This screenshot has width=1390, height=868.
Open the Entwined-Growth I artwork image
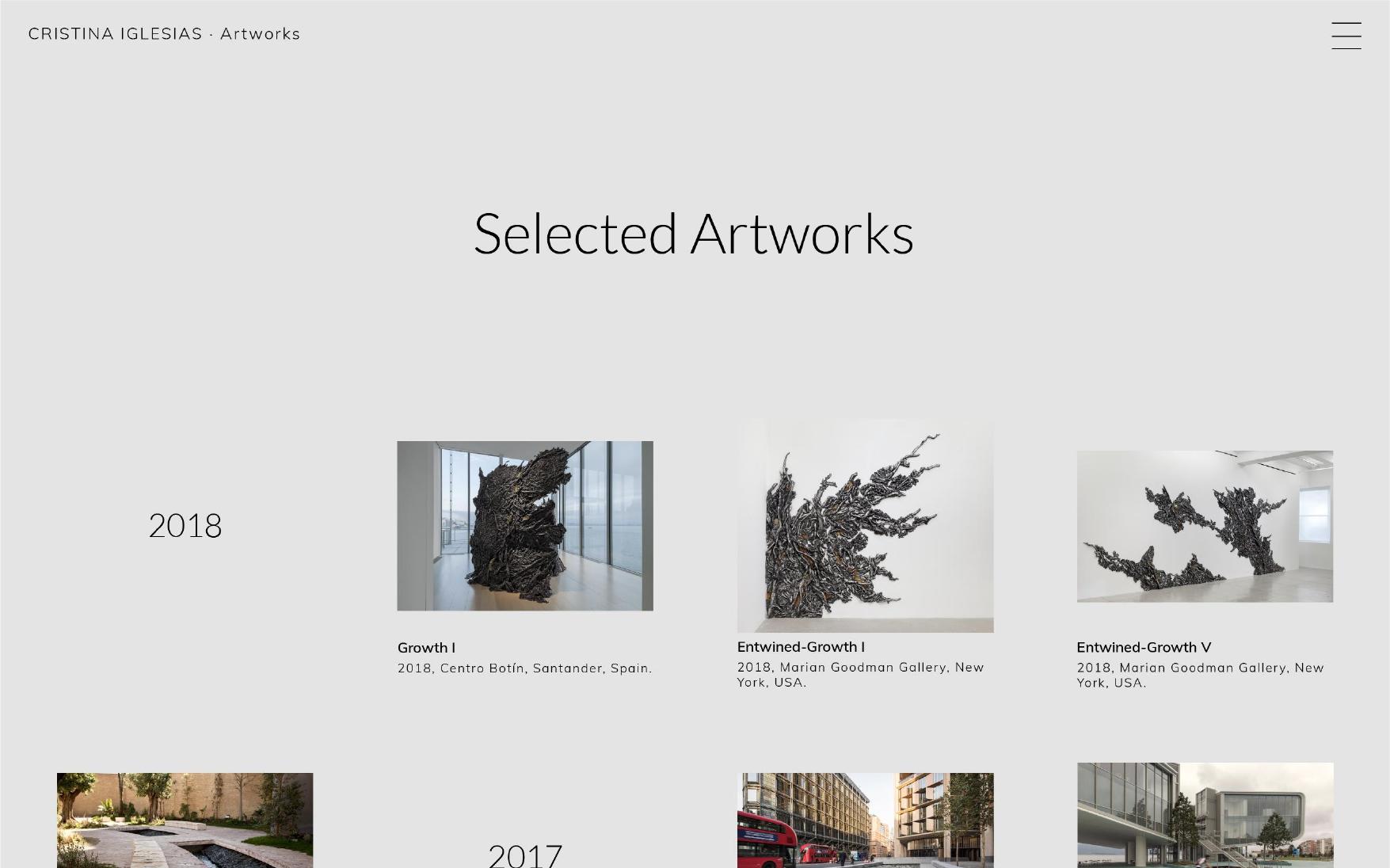click(x=865, y=526)
